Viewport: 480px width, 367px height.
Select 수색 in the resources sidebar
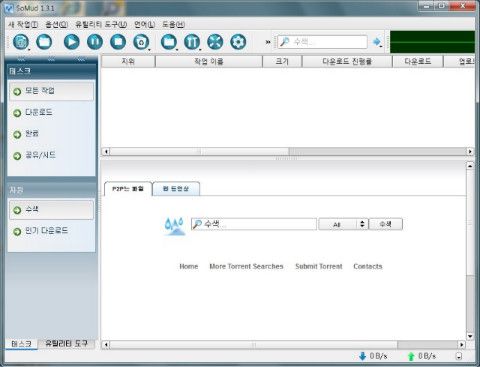pos(52,210)
